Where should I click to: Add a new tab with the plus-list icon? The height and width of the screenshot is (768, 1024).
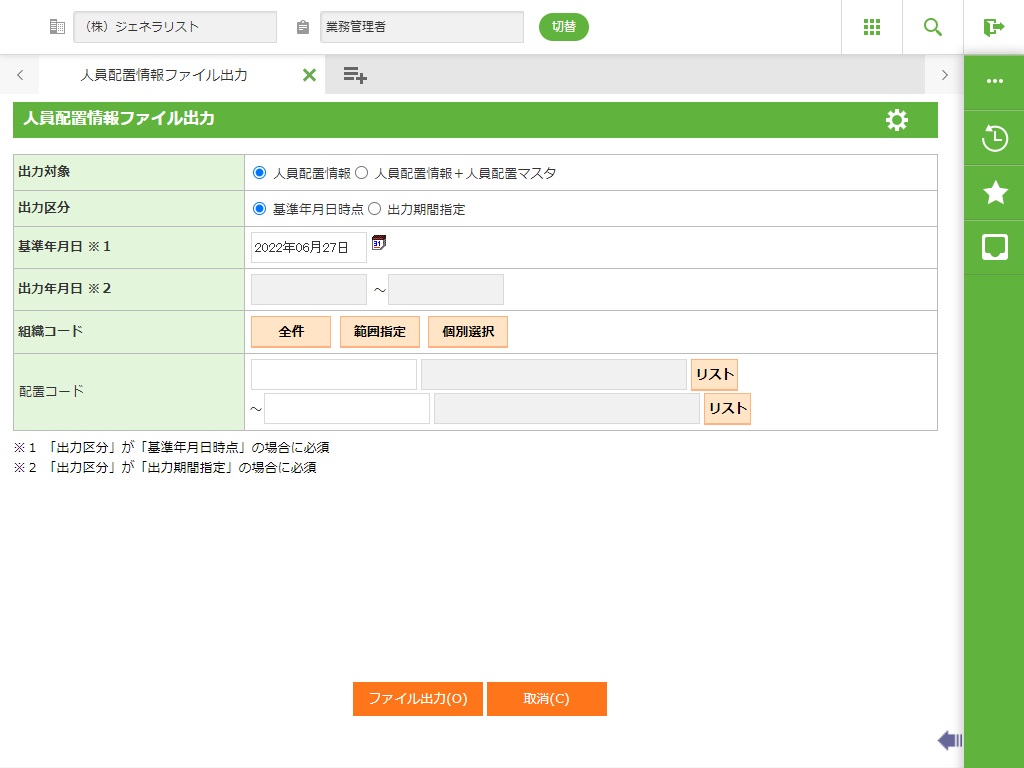pyautogui.click(x=354, y=75)
